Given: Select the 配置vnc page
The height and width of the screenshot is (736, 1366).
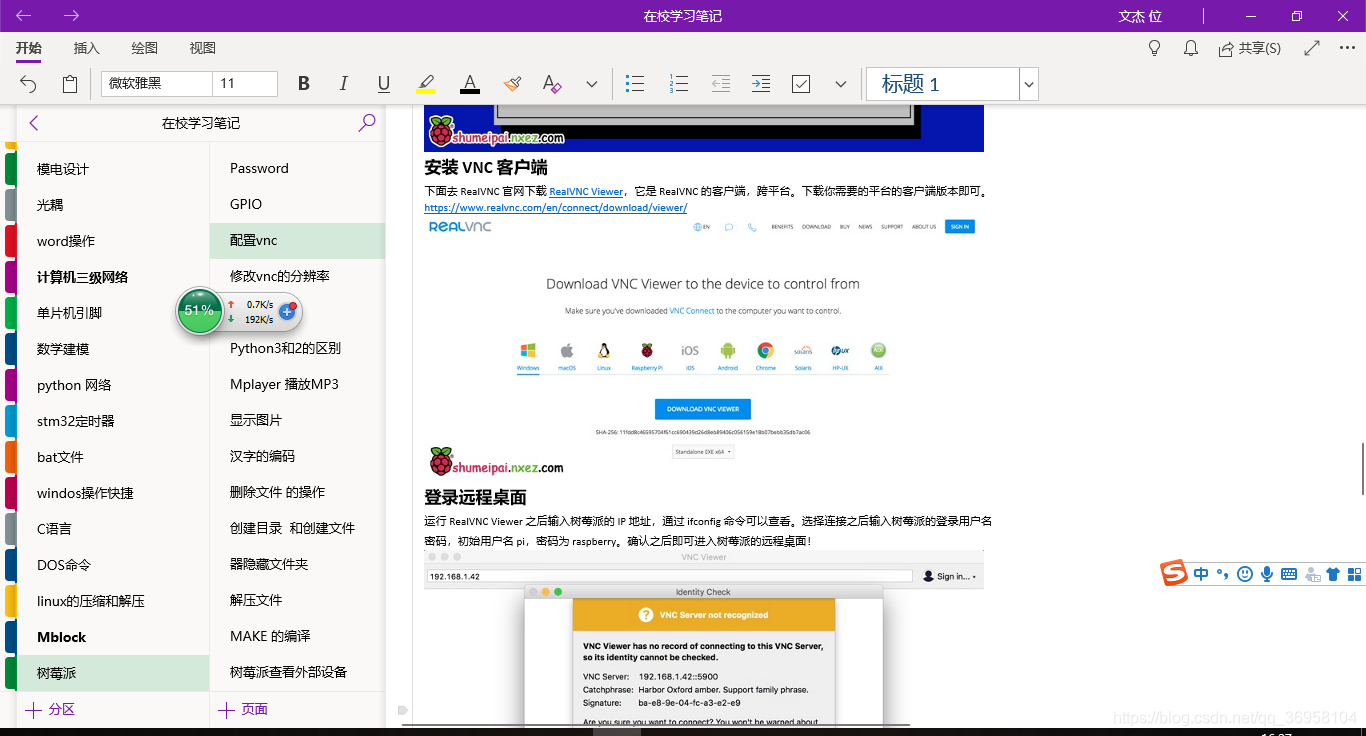Looking at the screenshot, I should pyautogui.click(x=297, y=240).
